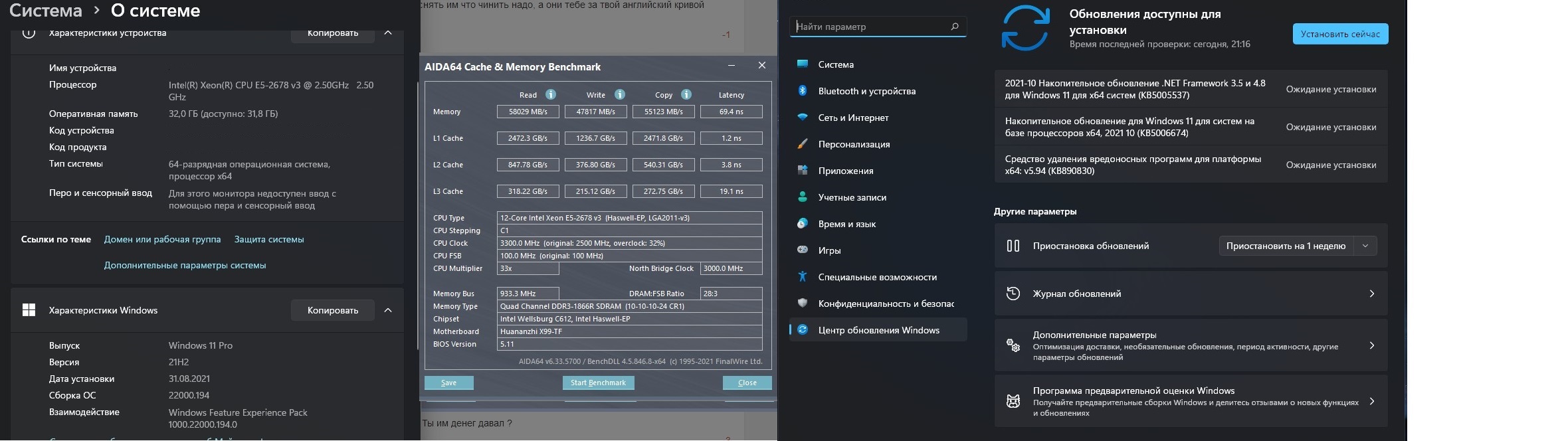Click CPU Type field 12-Core Intel Xeon
This screenshot has width=1568, height=441.
629,218
